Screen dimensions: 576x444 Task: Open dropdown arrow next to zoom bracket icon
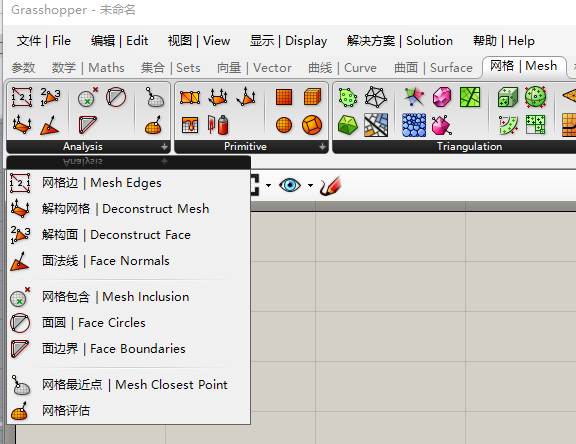pyautogui.click(x=269, y=185)
